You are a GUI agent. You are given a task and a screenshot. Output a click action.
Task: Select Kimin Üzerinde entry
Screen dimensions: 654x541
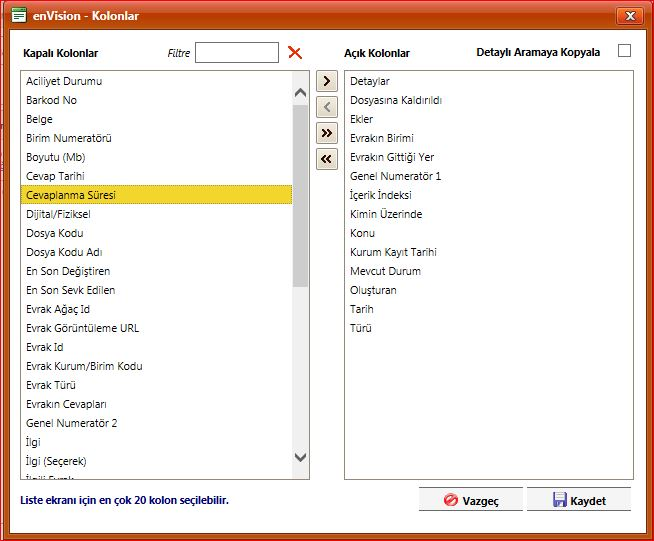point(489,214)
